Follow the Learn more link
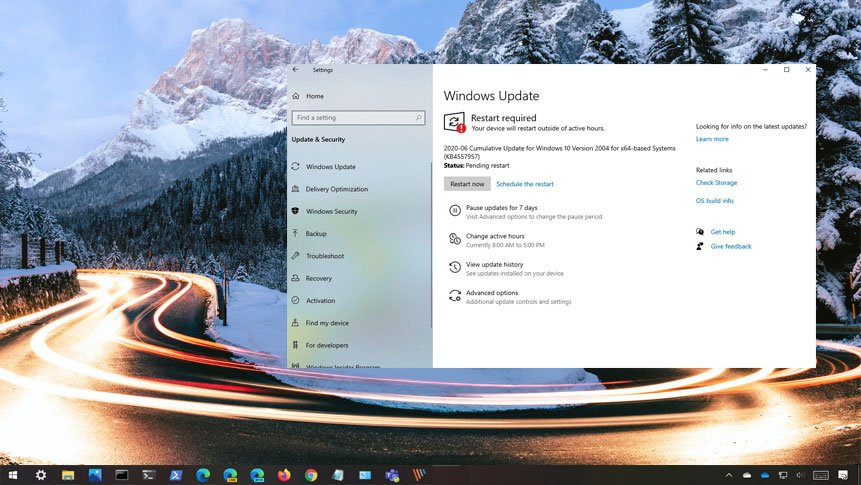The width and height of the screenshot is (861, 485). [712, 139]
